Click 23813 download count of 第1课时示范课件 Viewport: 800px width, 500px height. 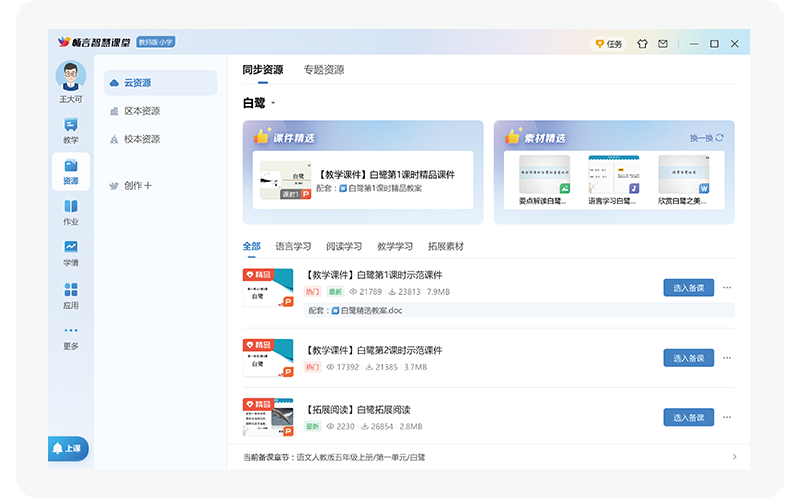tap(405, 292)
